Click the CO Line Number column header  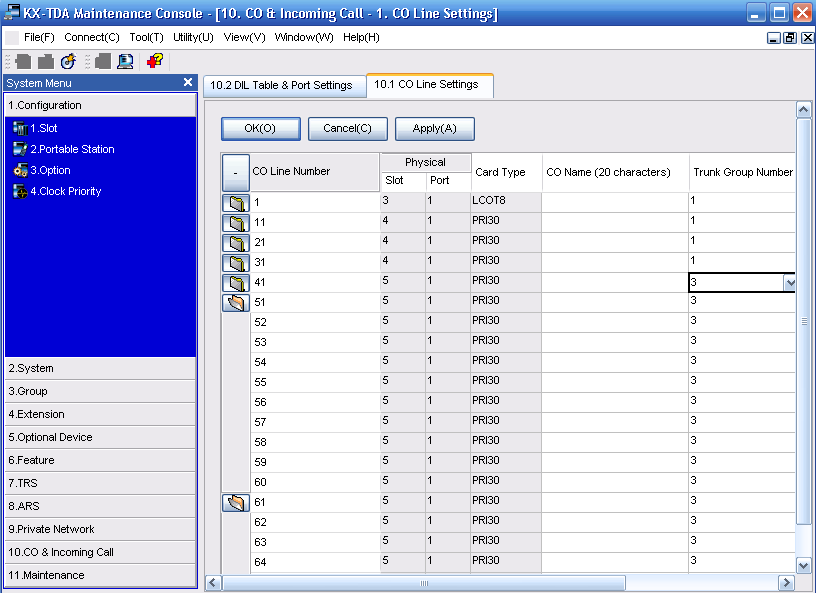314,172
